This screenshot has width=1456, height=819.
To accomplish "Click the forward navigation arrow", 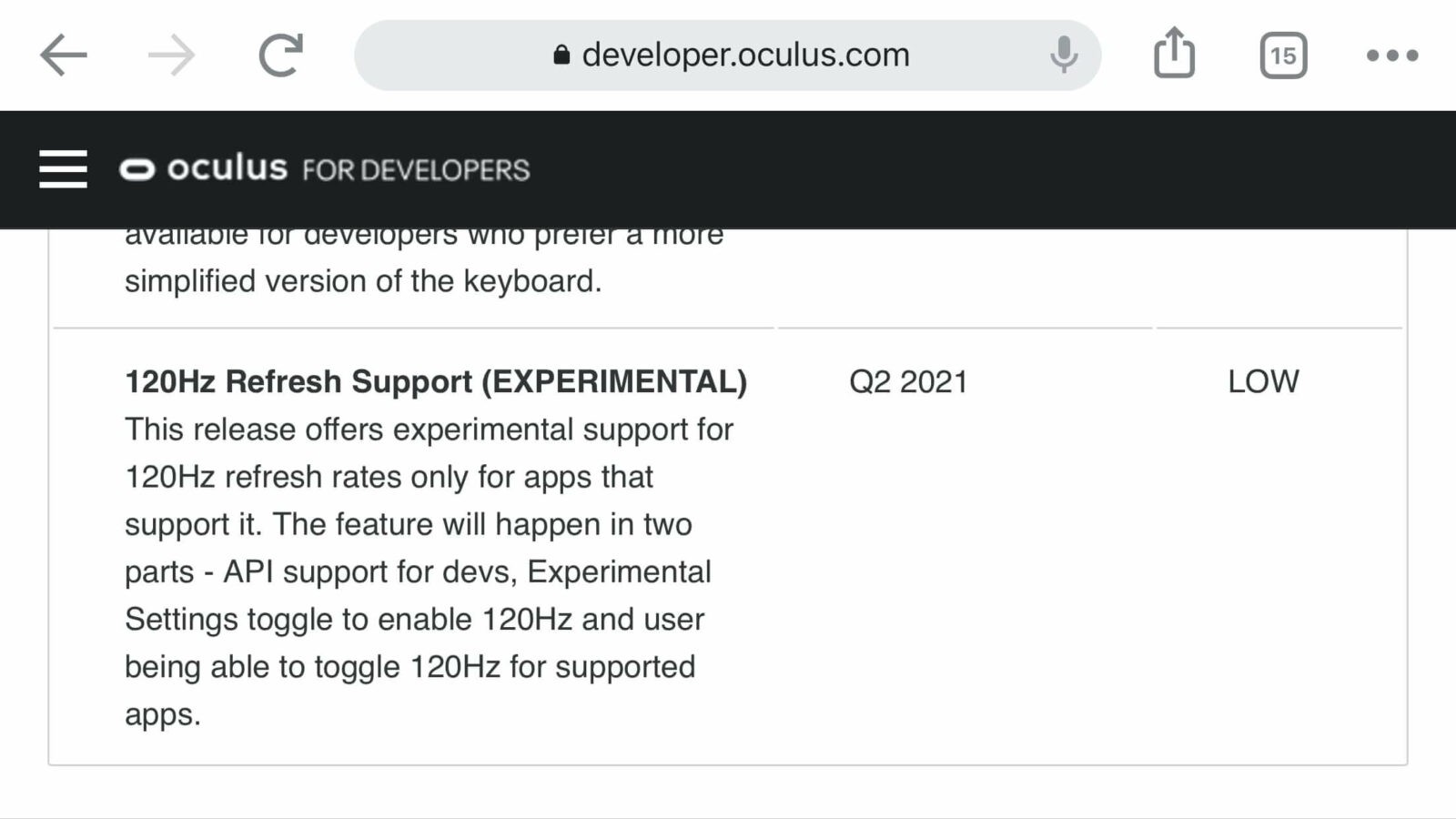I will pos(171,56).
